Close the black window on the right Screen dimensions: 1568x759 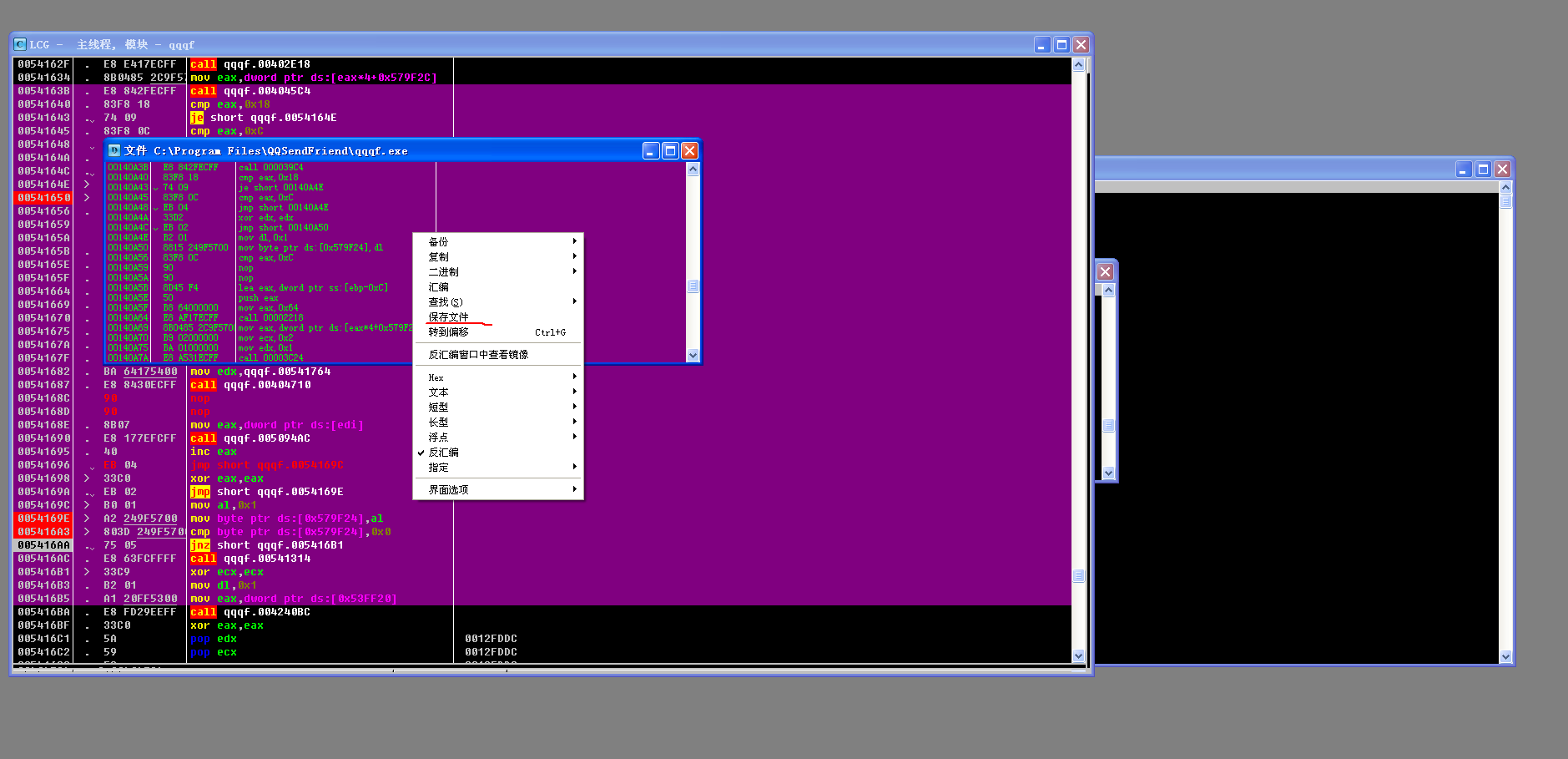(x=1502, y=170)
